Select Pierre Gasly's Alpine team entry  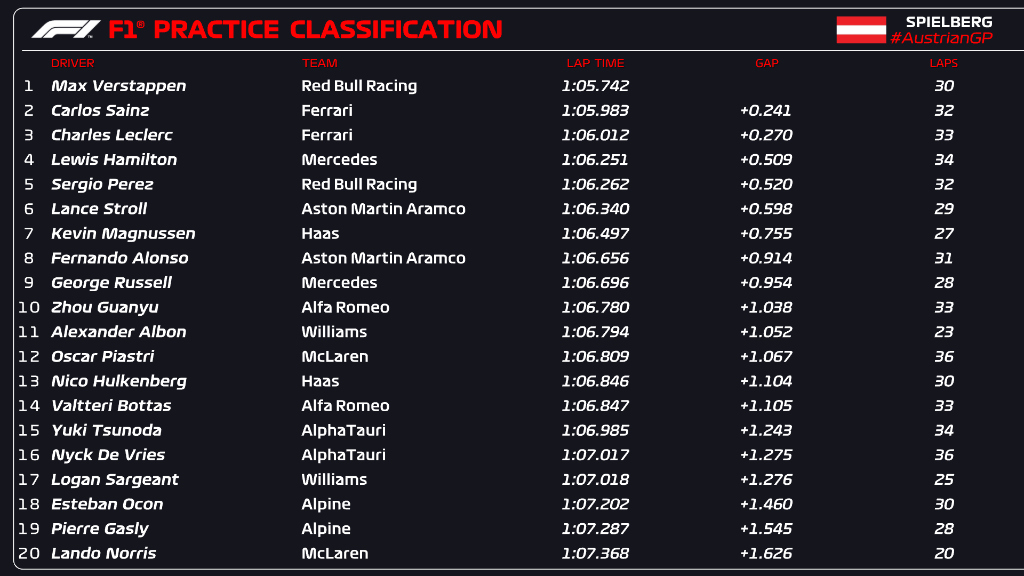click(x=326, y=529)
